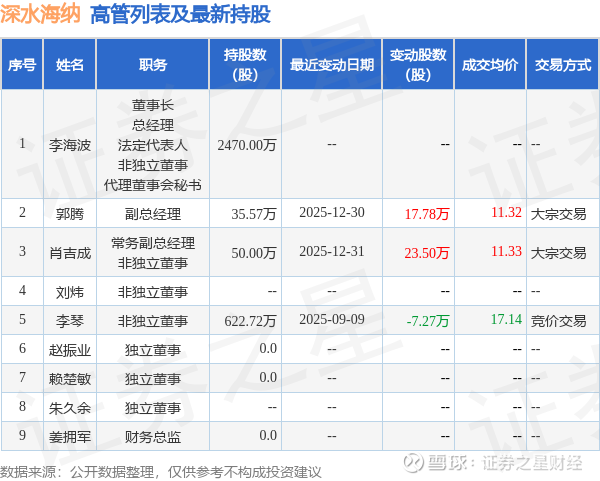Click the date 2025-09-09
The height and width of the screenshot is (481, 600).
click(x=332, y=320)
